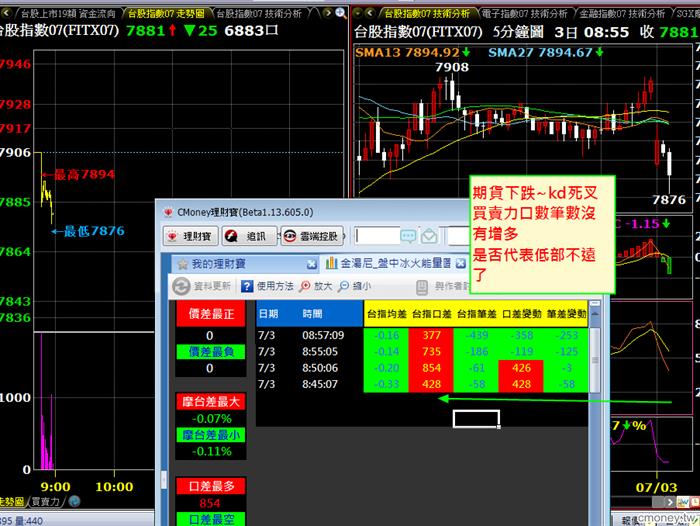Image resolution: width=700 pixels, height=526 pixels.
Task: Click the 理財寶 toolbar button
Action: pyautogui.click(x=191, y=236)
